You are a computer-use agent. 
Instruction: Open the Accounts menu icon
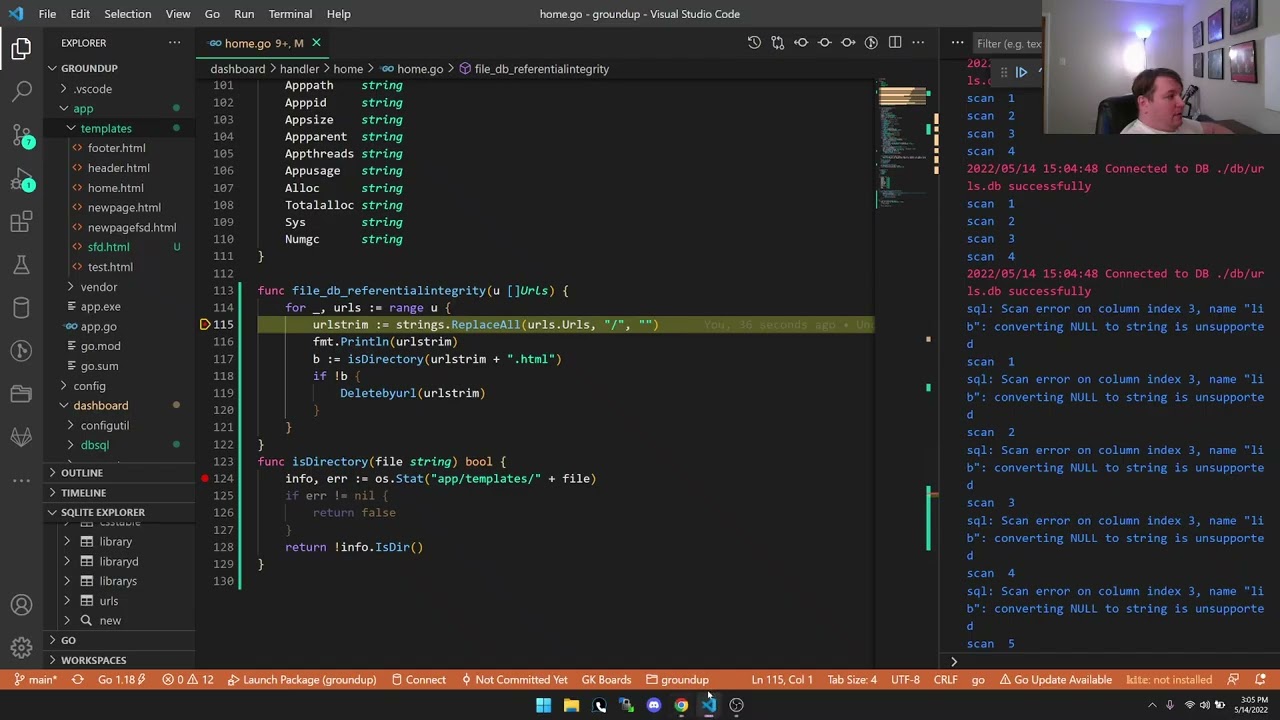point(21,605)
